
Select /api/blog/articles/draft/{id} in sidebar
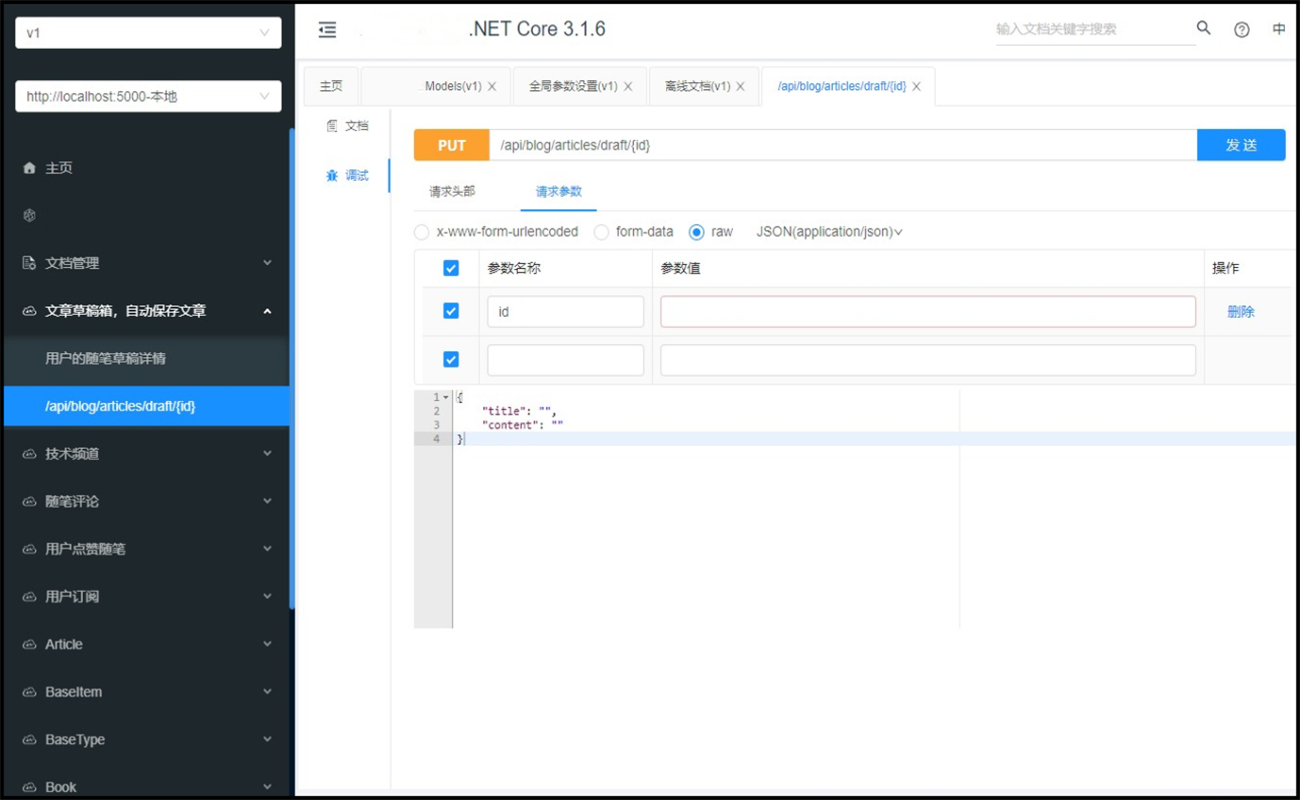(x=147, y=406)
